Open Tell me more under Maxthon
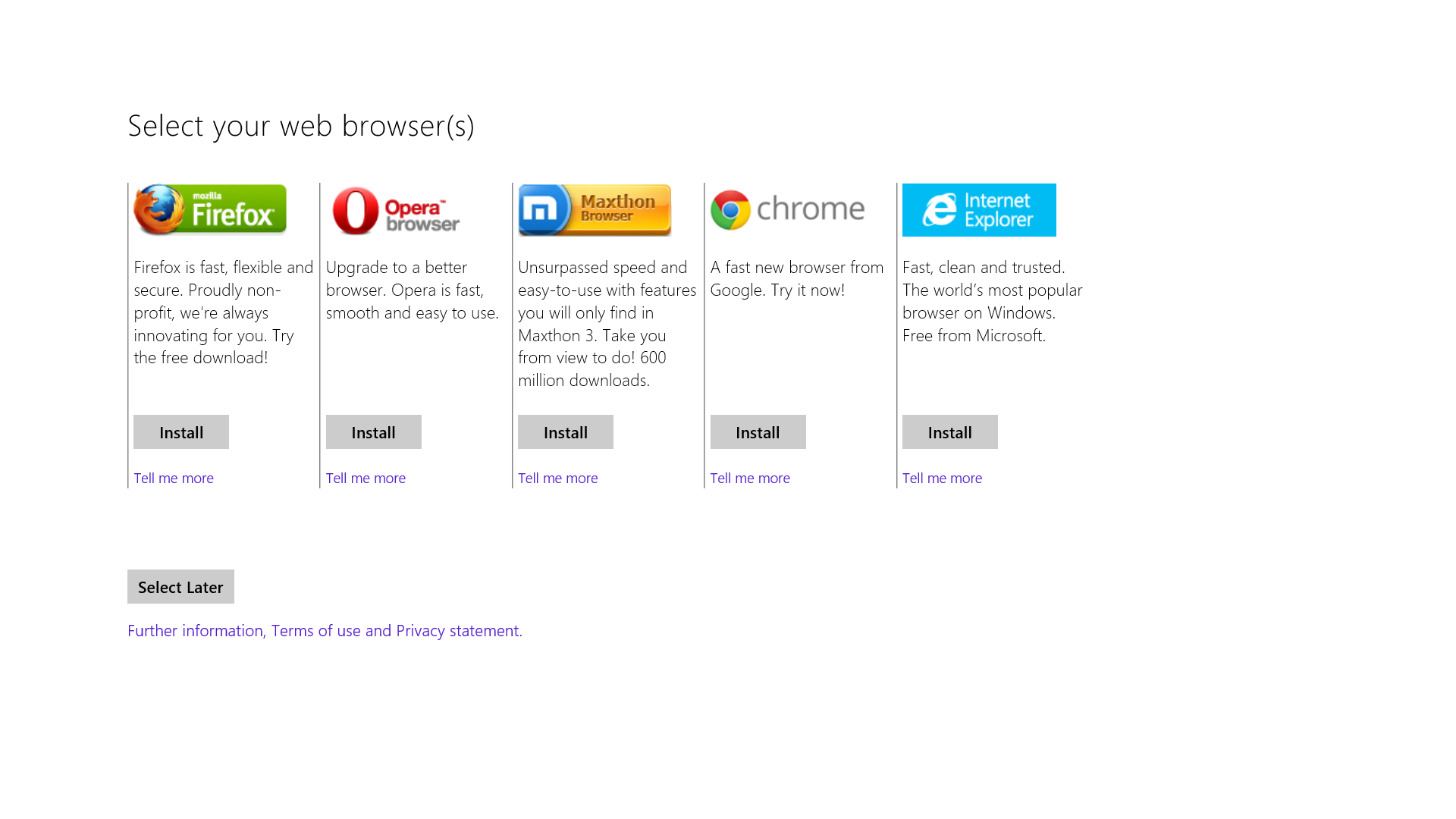The height and width of the screenshot is (819, 1456). coord(558,479)
